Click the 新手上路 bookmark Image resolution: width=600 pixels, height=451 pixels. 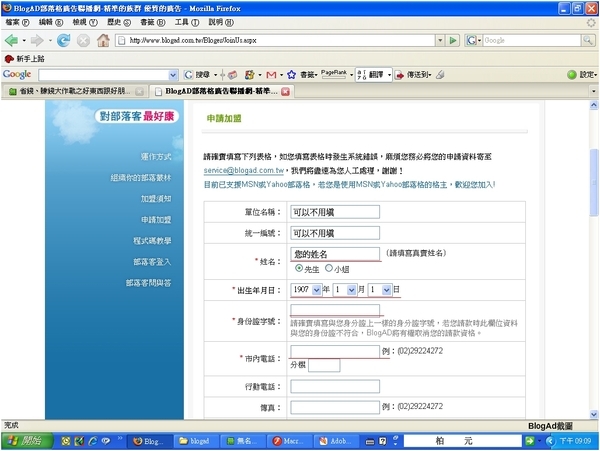[25, 59]
